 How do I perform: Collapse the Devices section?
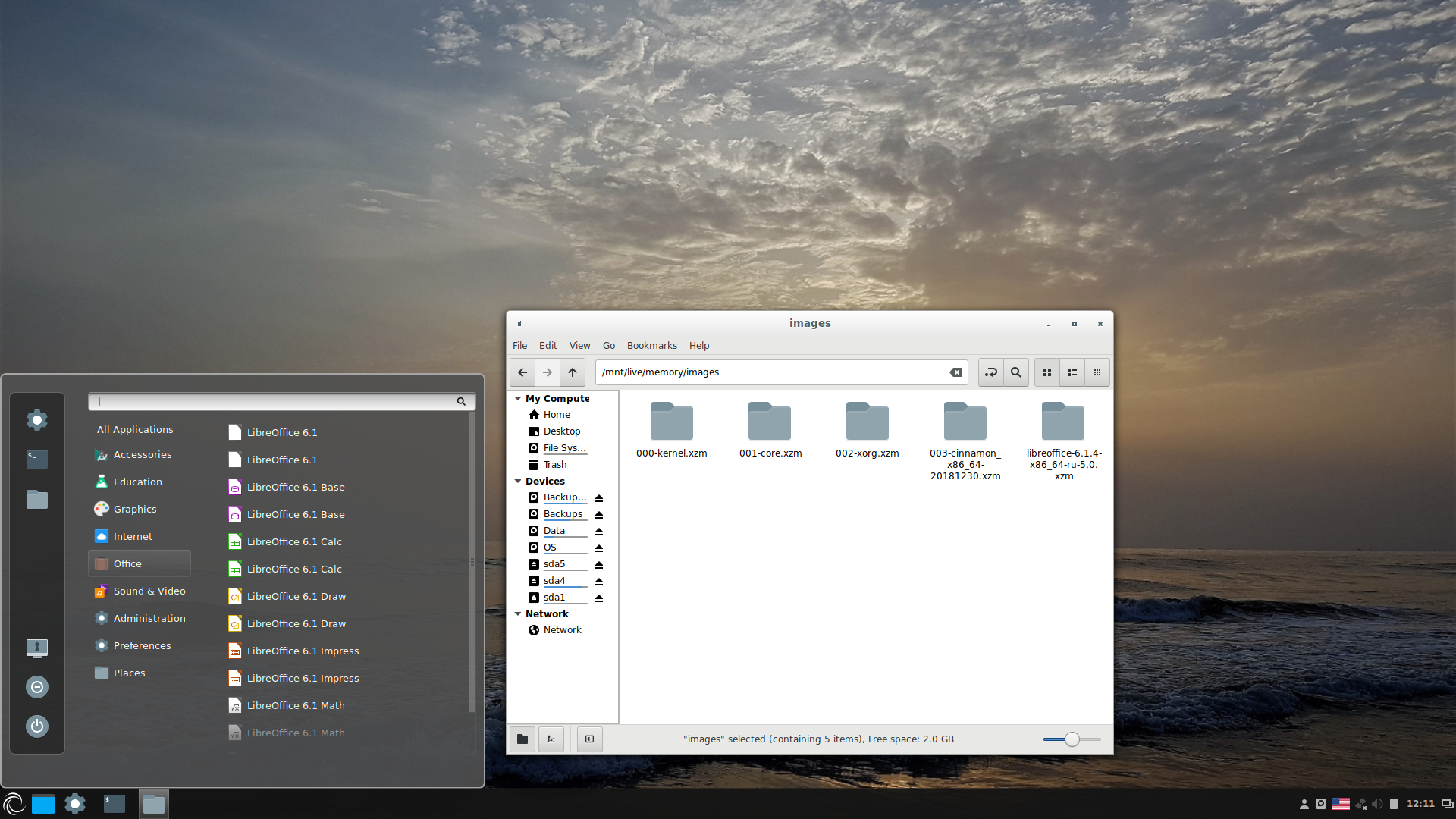point(518,481)
